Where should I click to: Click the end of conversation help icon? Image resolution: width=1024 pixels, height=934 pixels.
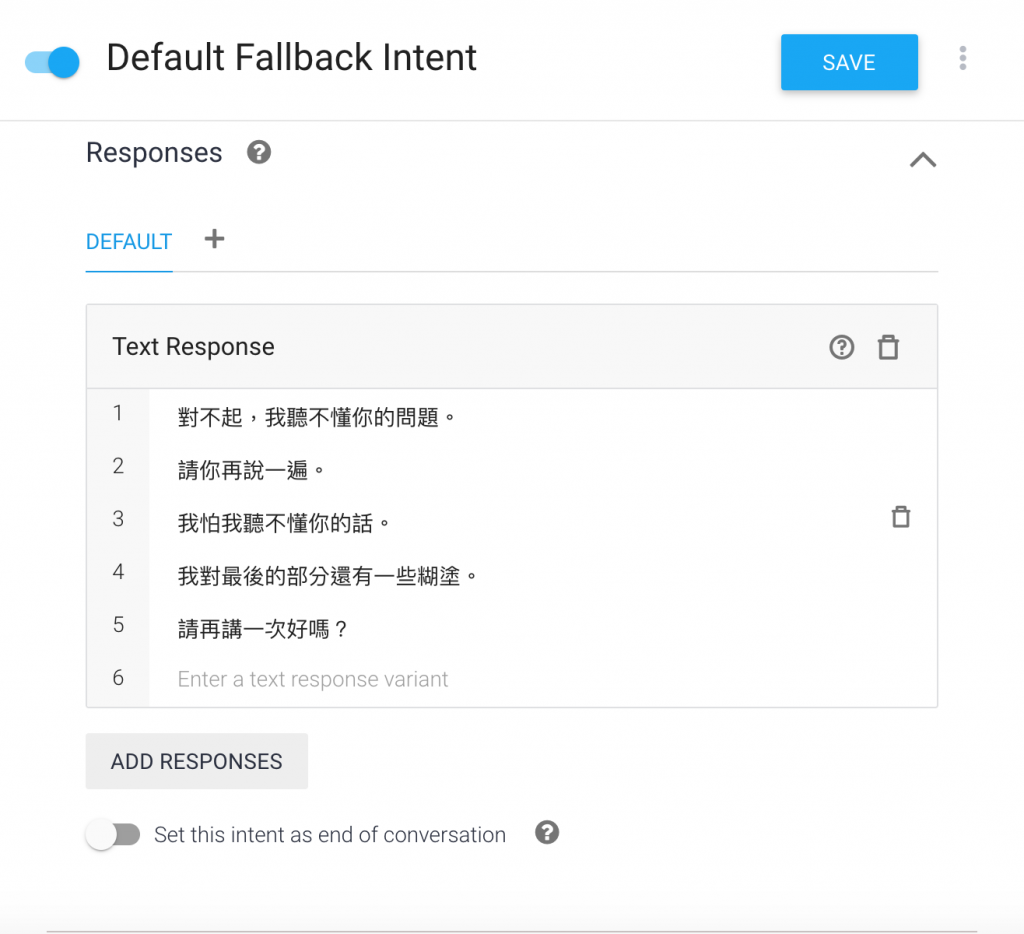click(546, 832)
